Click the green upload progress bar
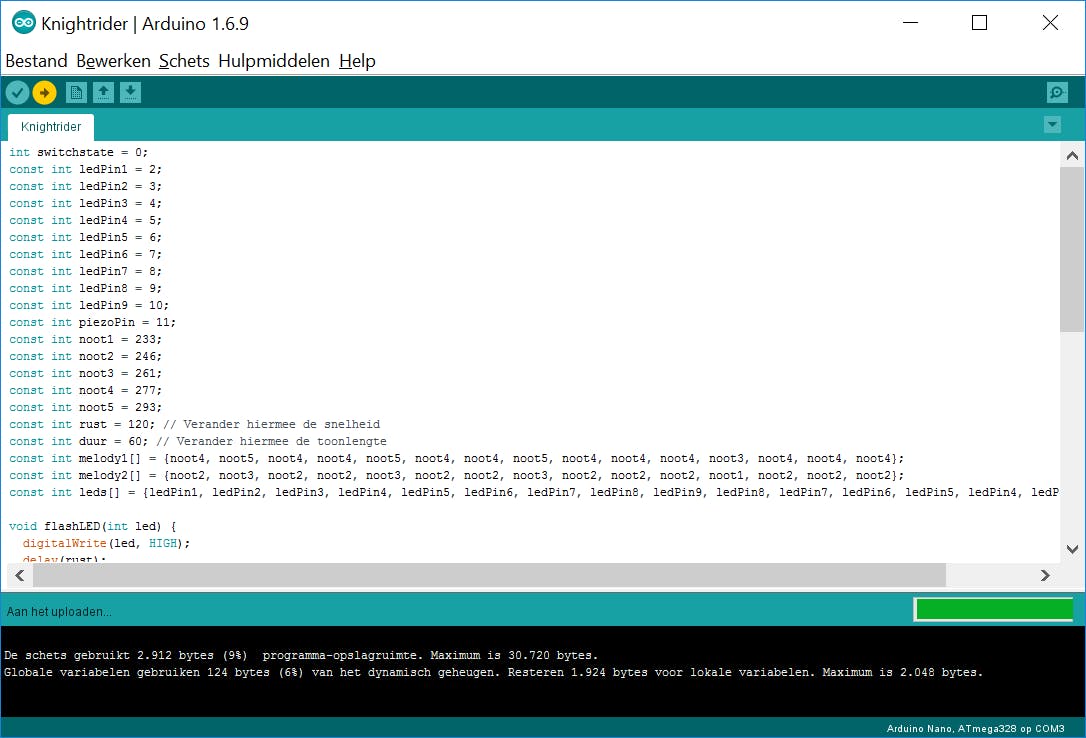Viewport: 1086px width, 738px height. (994, 609)
